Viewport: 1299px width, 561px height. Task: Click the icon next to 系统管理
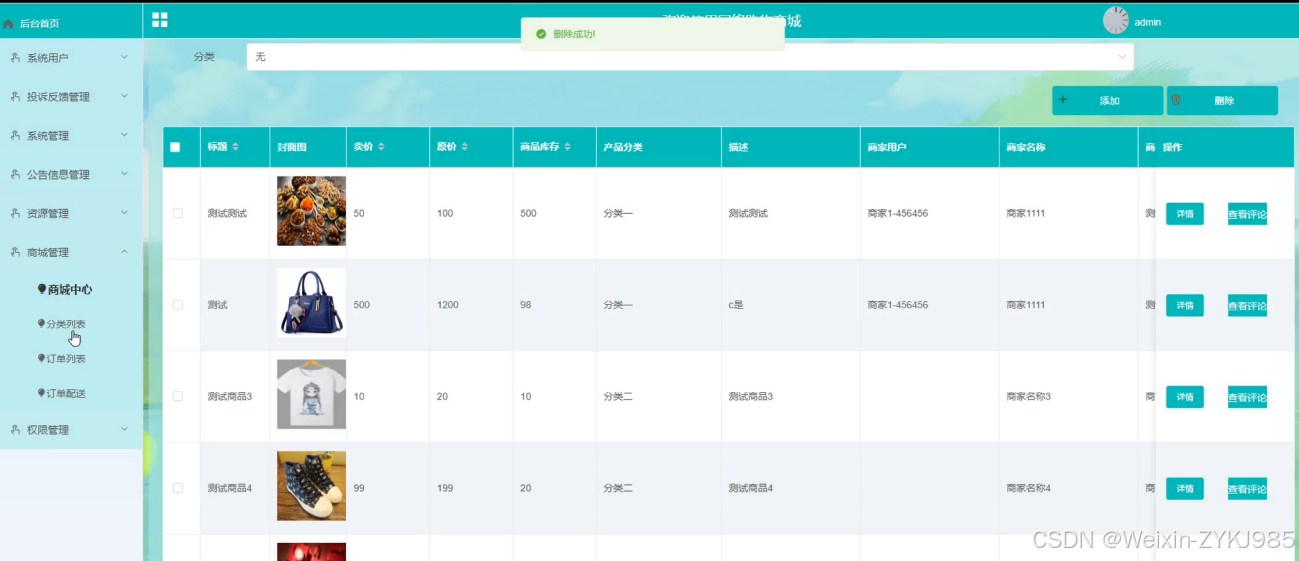point(15,136)
